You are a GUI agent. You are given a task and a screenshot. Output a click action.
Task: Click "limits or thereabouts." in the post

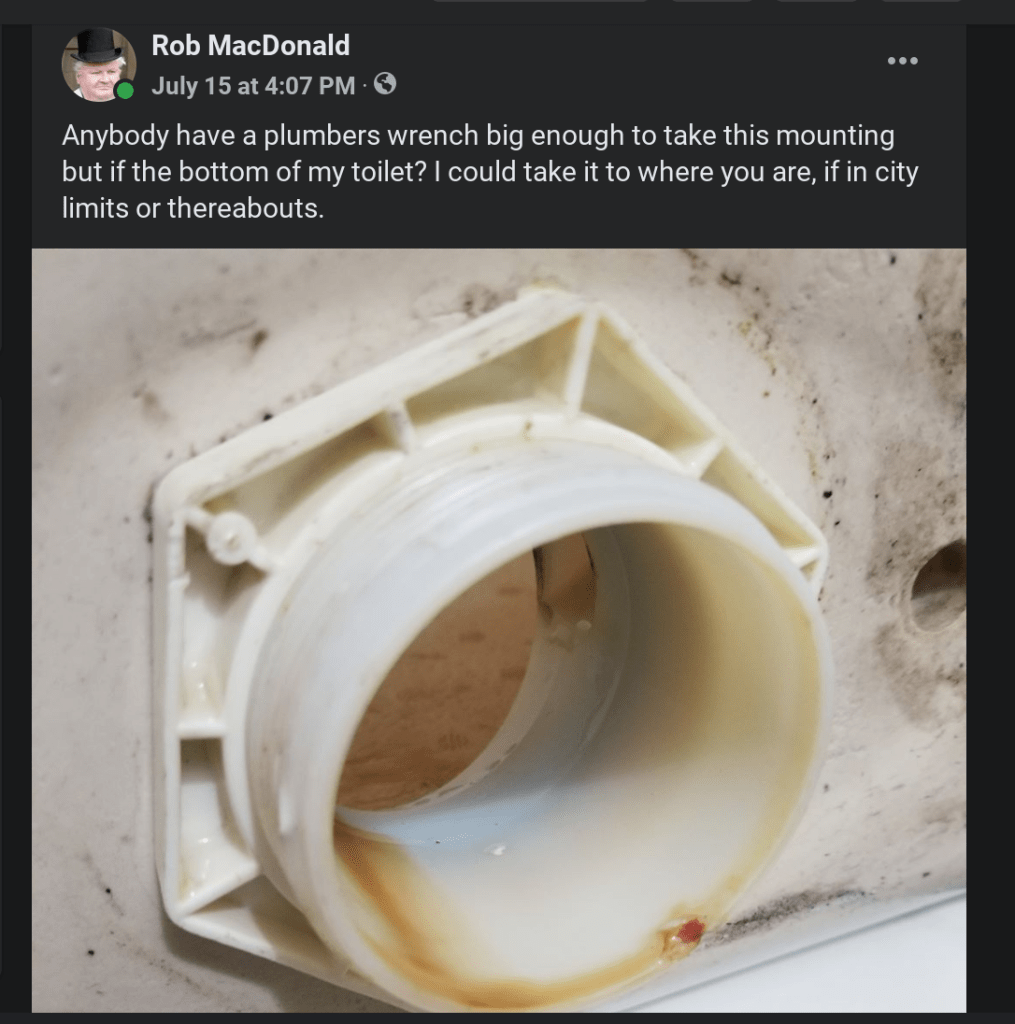pos(193,211)
